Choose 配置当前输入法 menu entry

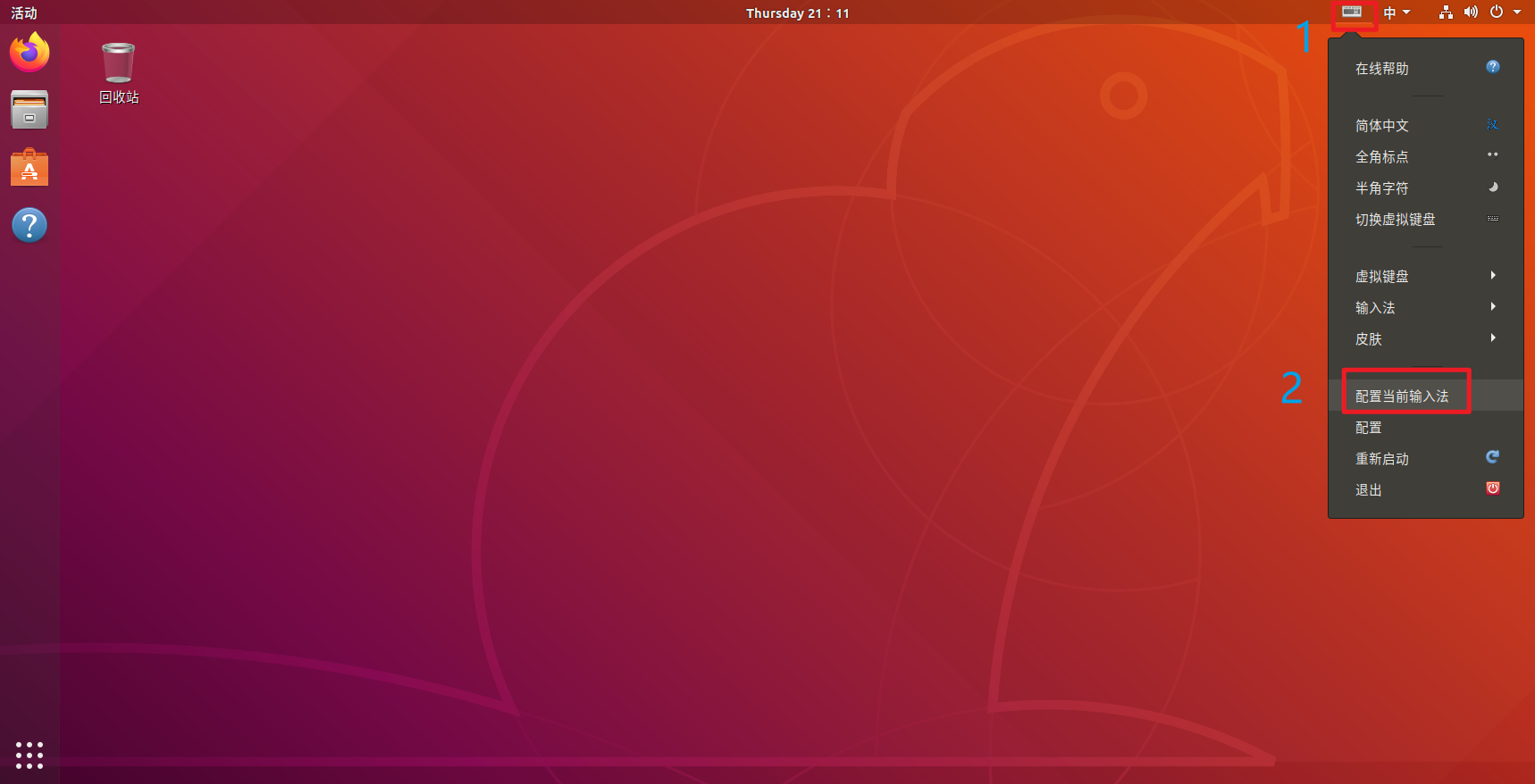[x=1426, y=396]
